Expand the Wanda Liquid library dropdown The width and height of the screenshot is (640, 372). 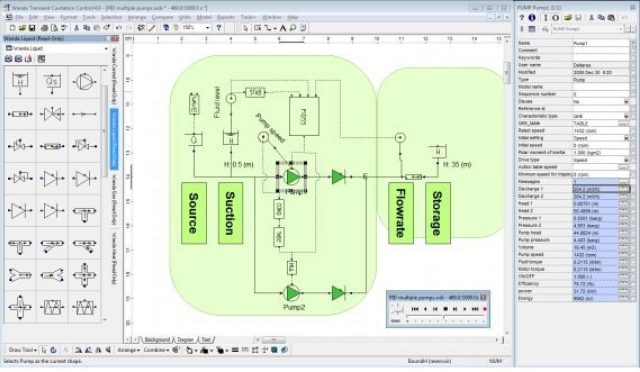106,49
